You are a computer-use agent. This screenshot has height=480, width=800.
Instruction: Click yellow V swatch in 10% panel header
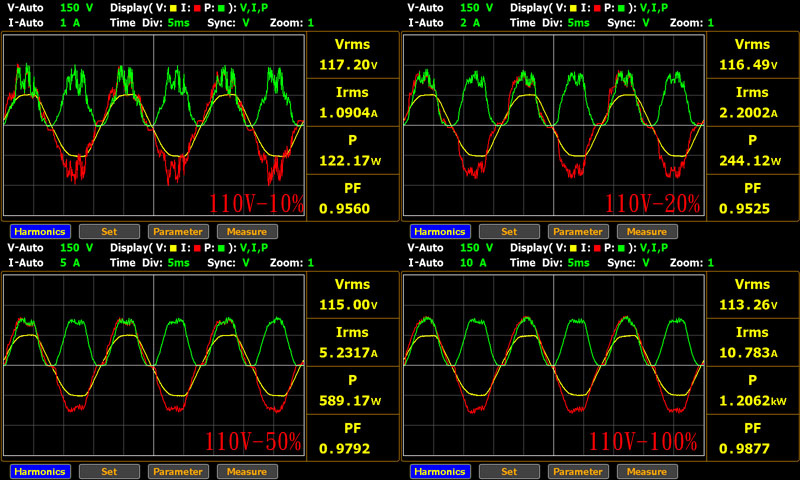pos(173,8)
